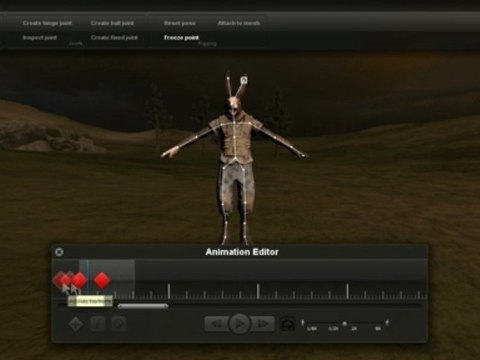Click the joint handle on the rabbit's right ear tip
Screen dimensions: 480x360
pyautogui.click(x=244, y=80)
